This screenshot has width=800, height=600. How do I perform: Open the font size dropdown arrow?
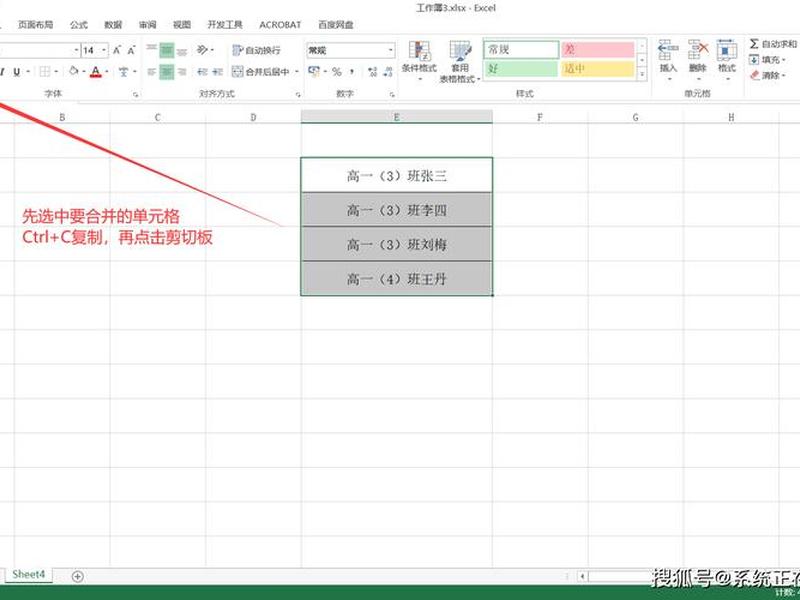pyautogui.click(x=104, y=50)
